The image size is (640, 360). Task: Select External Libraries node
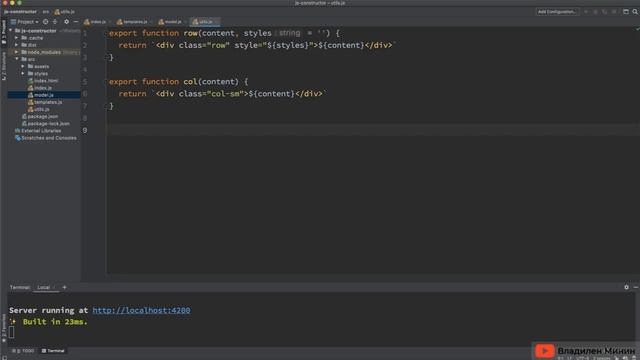(x=38, y=131)
